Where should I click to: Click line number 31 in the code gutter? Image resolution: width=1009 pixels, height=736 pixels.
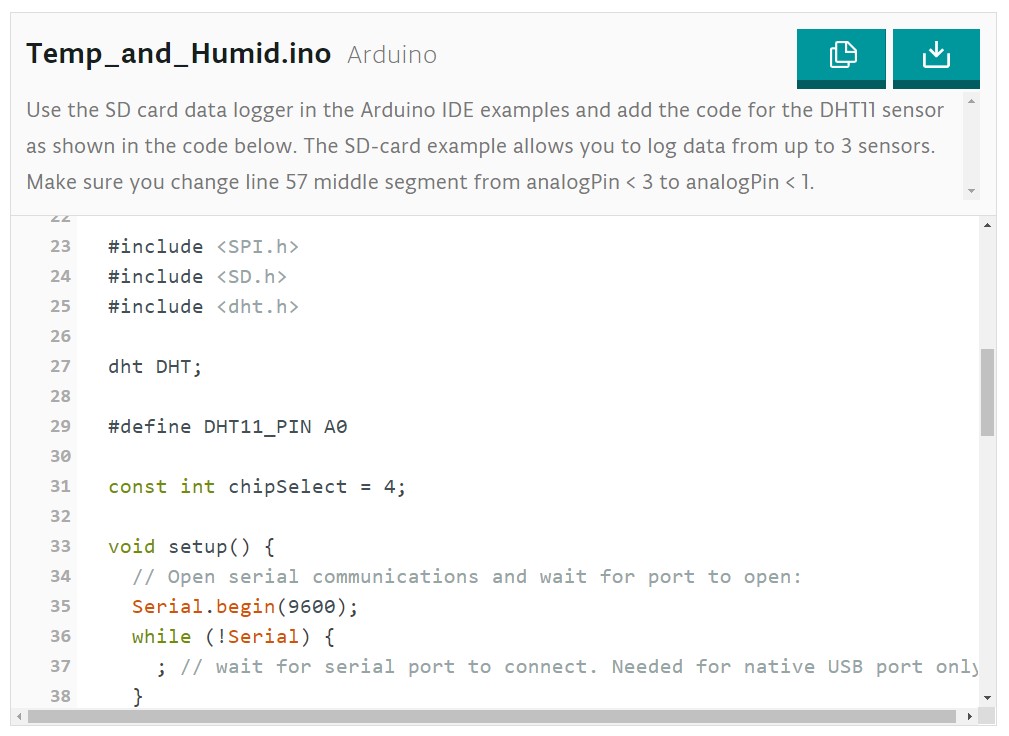tap(60, 486)
